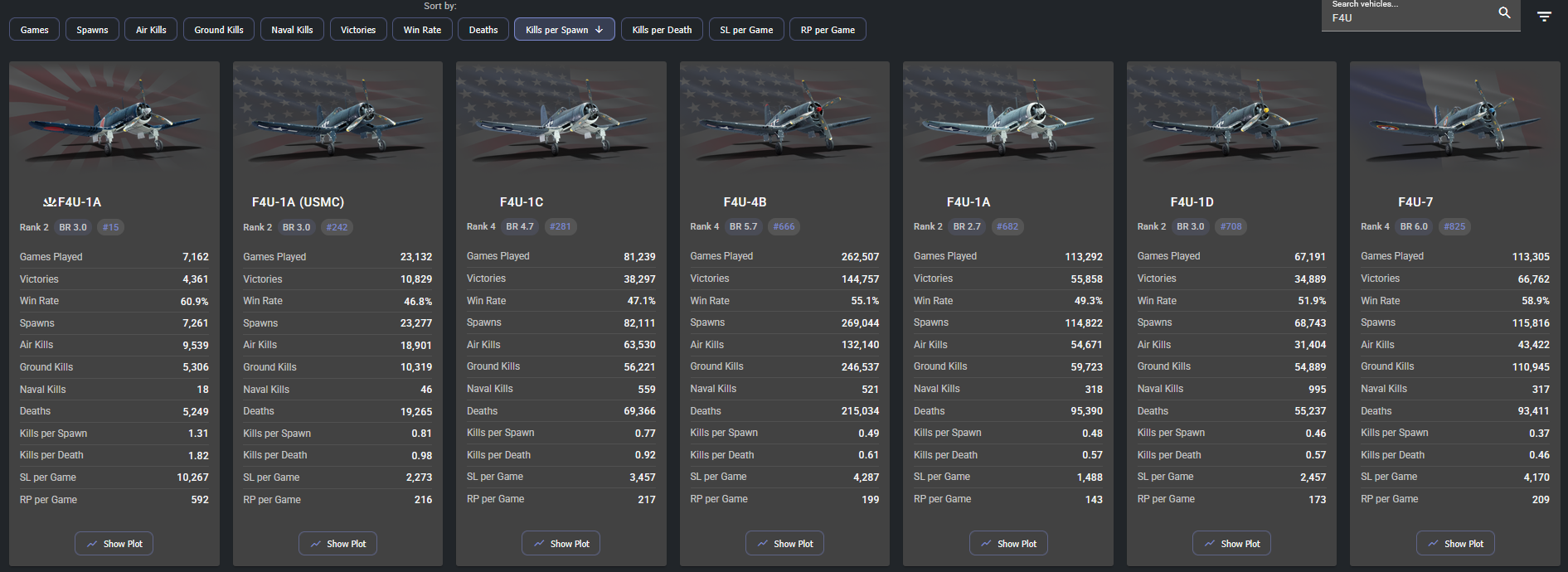
Task: Click the 995 naval kills value
Action: click(x=1318, y=390)
